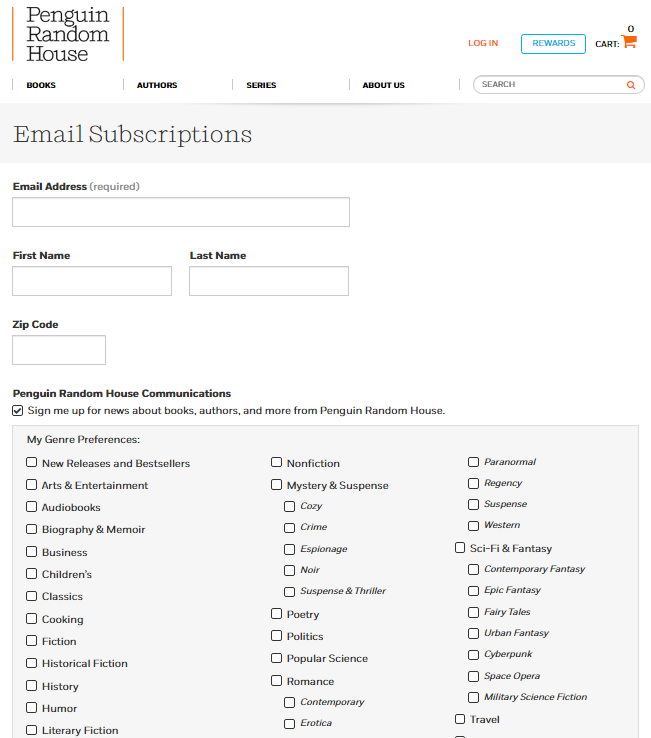The width and height of the screenshot is (651, 738).
Task: Check the Humor checkbox
Action: click(32, 707)
